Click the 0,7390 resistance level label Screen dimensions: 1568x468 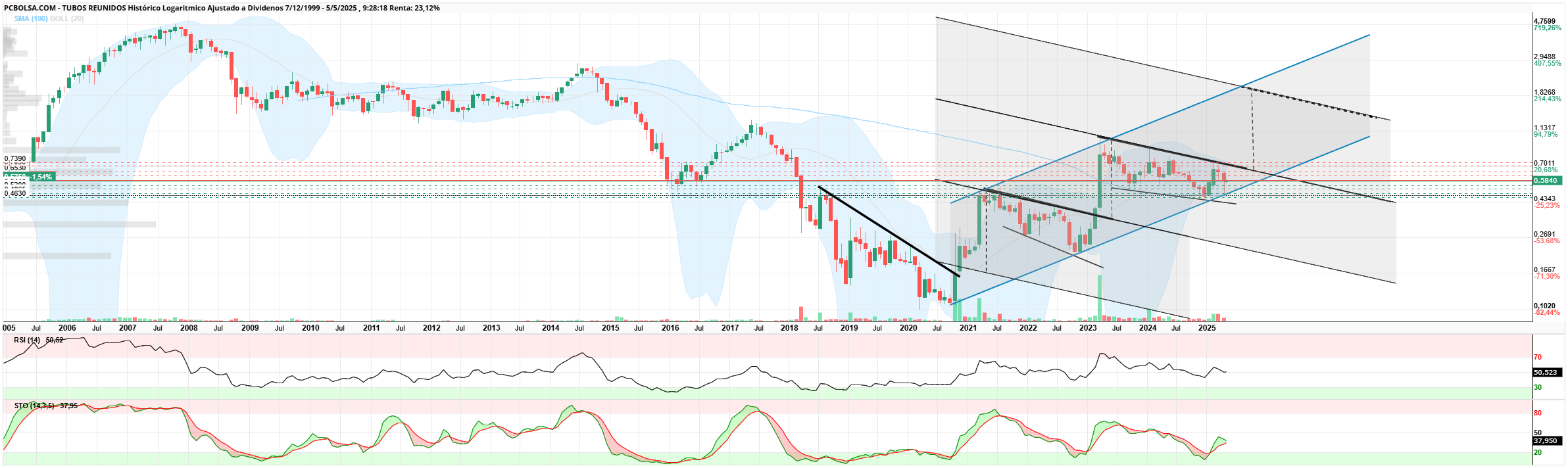(15, 158)
